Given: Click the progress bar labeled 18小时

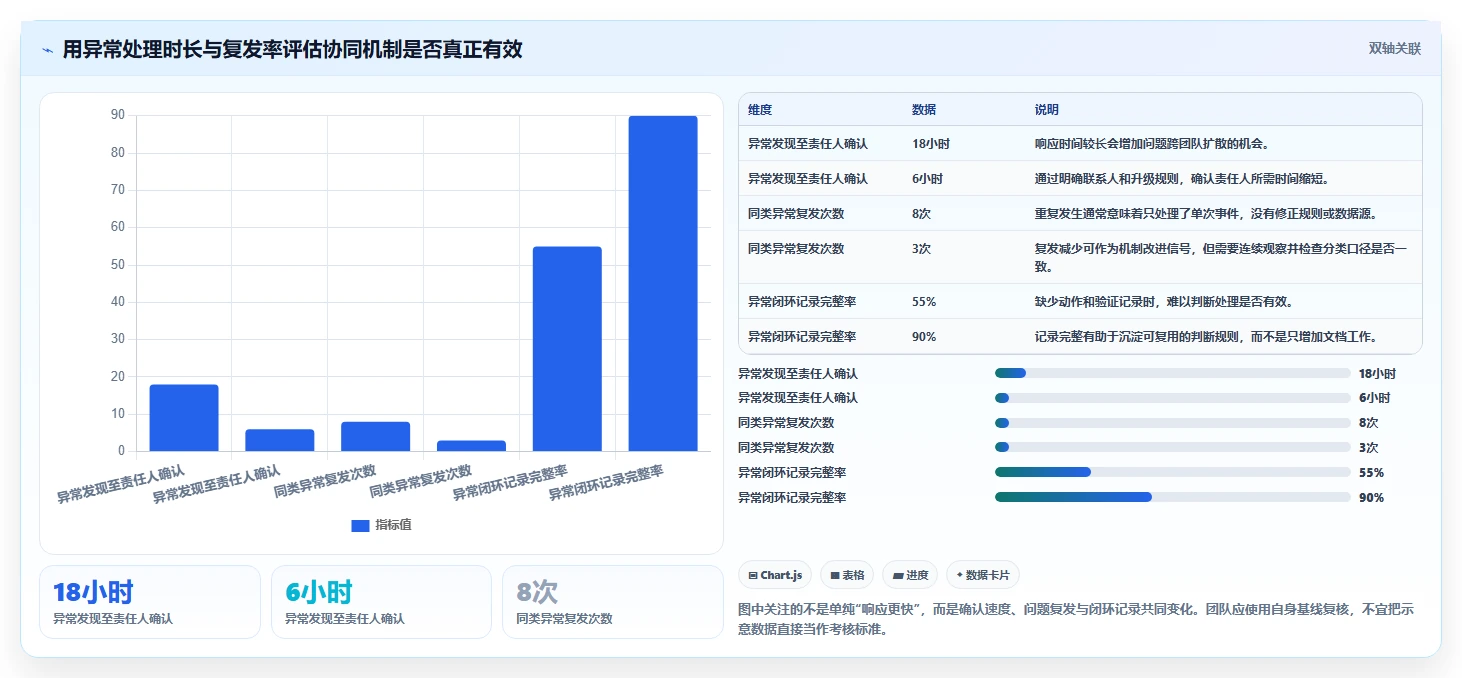Looking at the screenshot, I should (x=1173, y=373).
